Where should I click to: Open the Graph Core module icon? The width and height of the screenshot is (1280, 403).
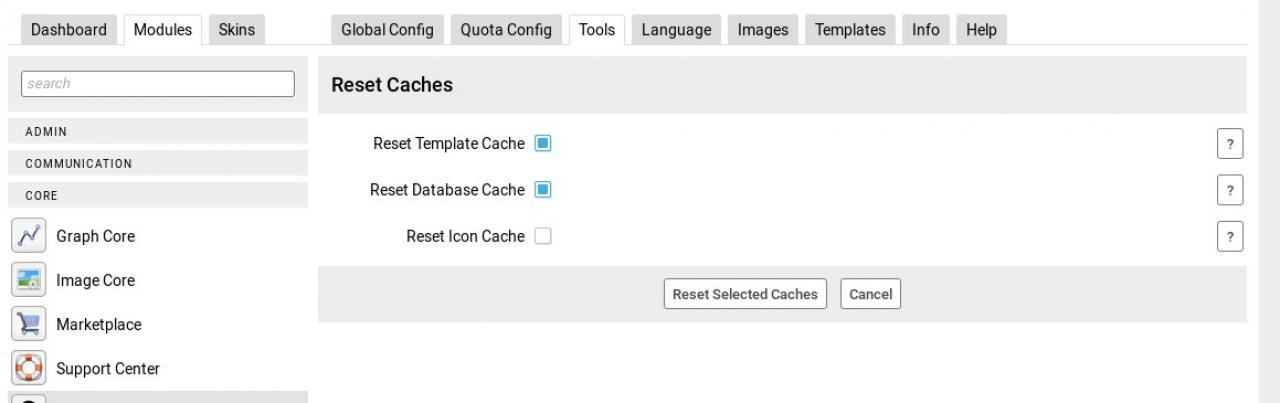(x=27, y=237)
